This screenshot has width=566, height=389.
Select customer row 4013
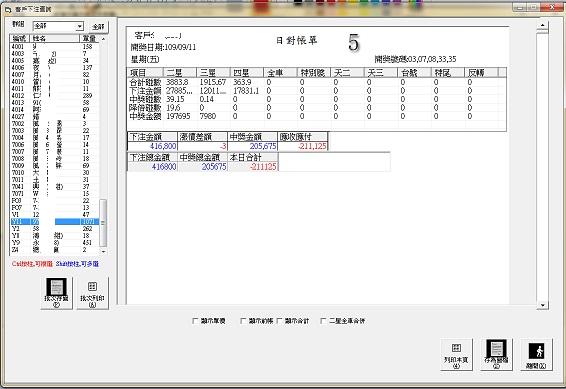[x=54, y=102]
